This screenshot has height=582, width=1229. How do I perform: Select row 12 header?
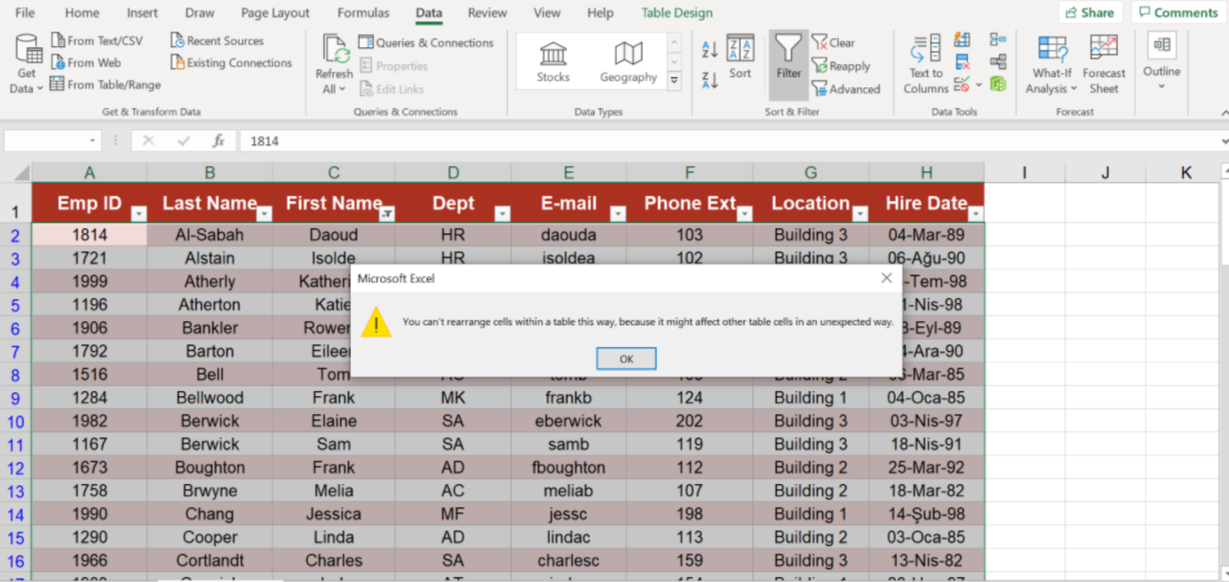pos(16,467)
